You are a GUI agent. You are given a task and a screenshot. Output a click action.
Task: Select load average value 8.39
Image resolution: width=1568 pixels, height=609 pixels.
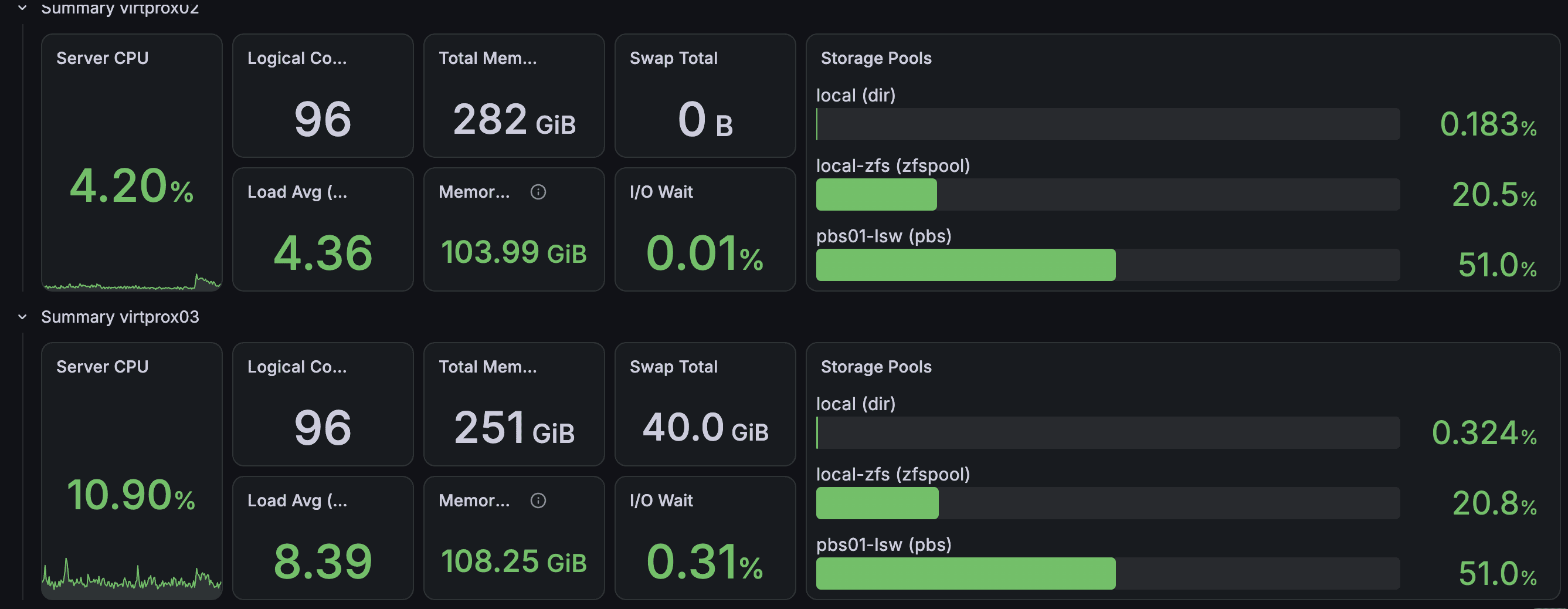click(x=323, y=562)
